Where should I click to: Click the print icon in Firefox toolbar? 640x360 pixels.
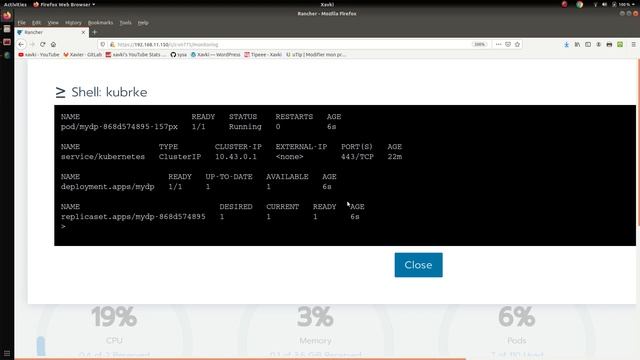coord(609,44)
